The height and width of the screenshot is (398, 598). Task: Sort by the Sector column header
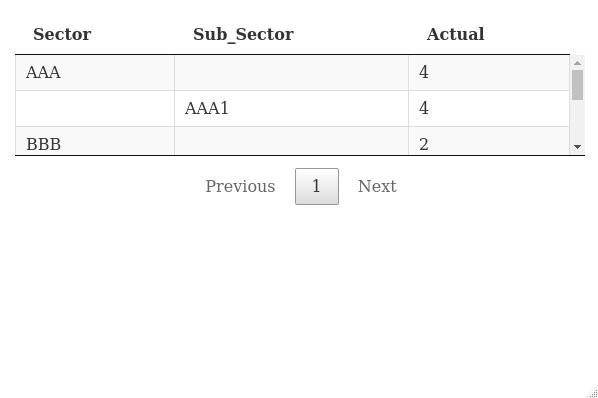coord(62,34)
